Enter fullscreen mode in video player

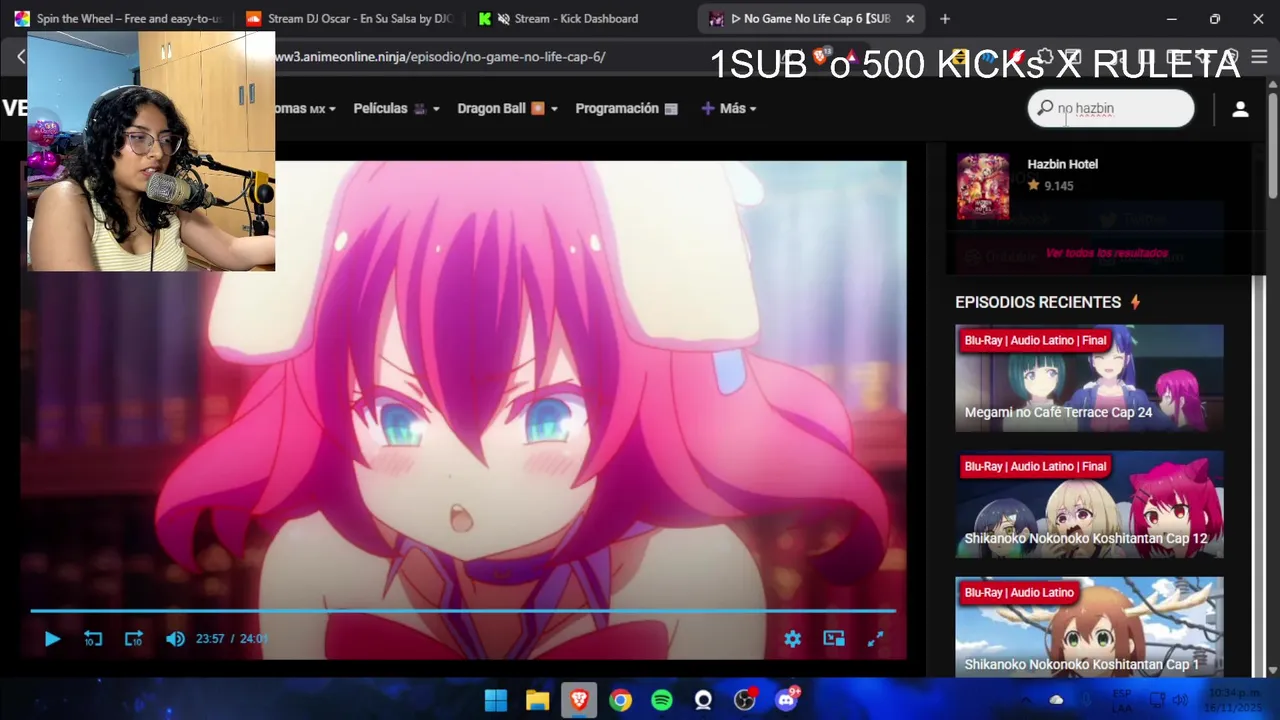875,639
